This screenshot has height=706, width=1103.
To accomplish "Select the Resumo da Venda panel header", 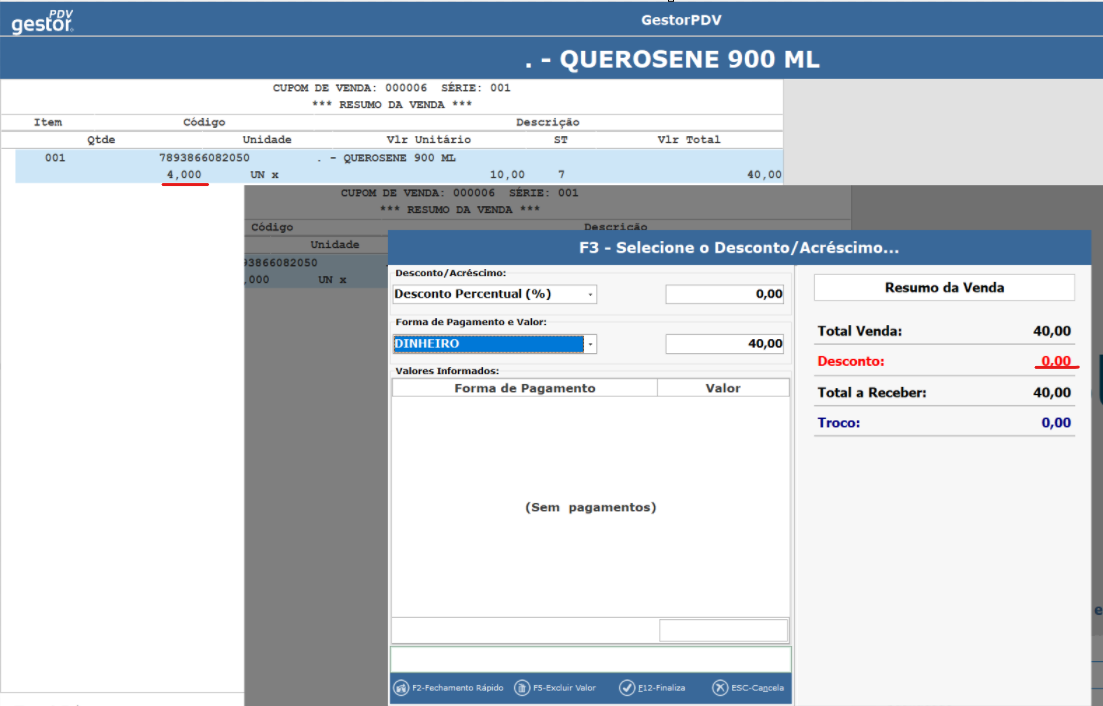I will (x=944, y=288).
